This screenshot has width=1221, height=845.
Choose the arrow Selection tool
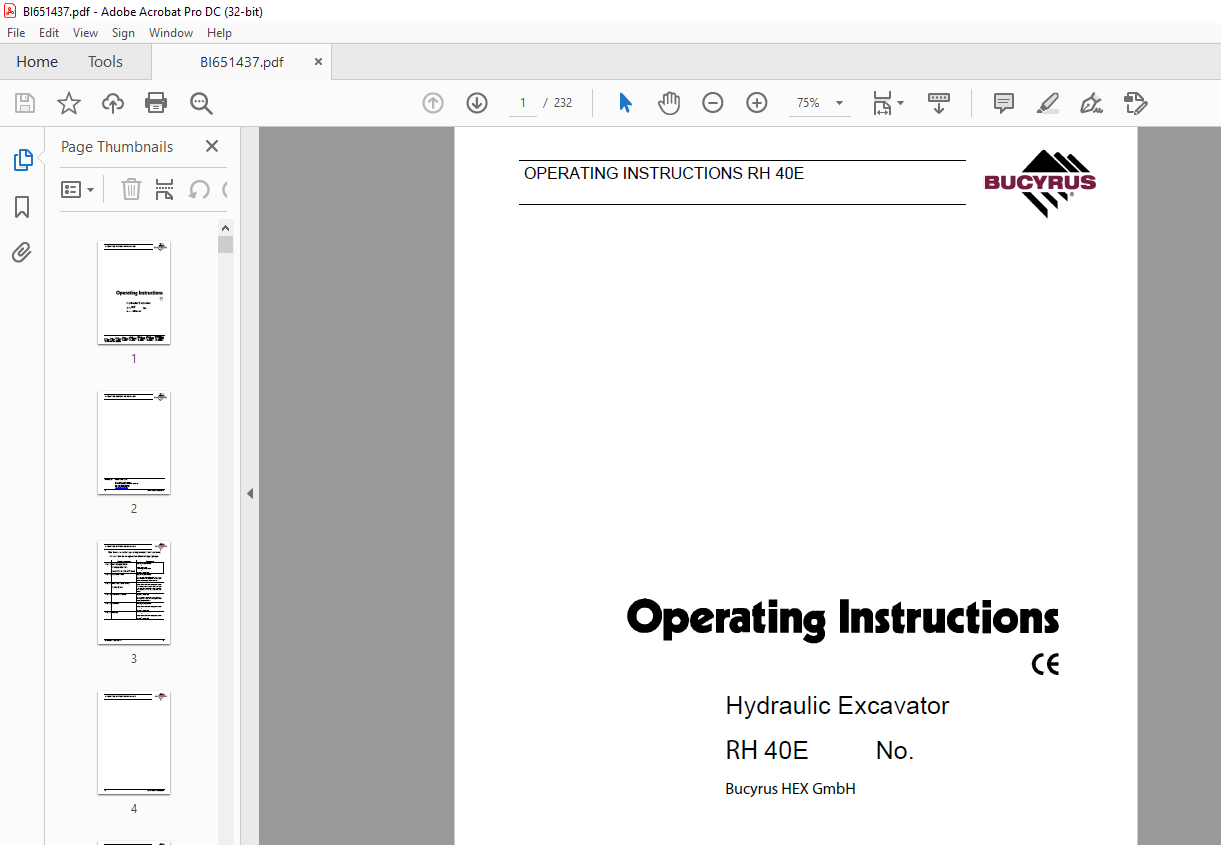pyautogui.click(x=625, y=103)
